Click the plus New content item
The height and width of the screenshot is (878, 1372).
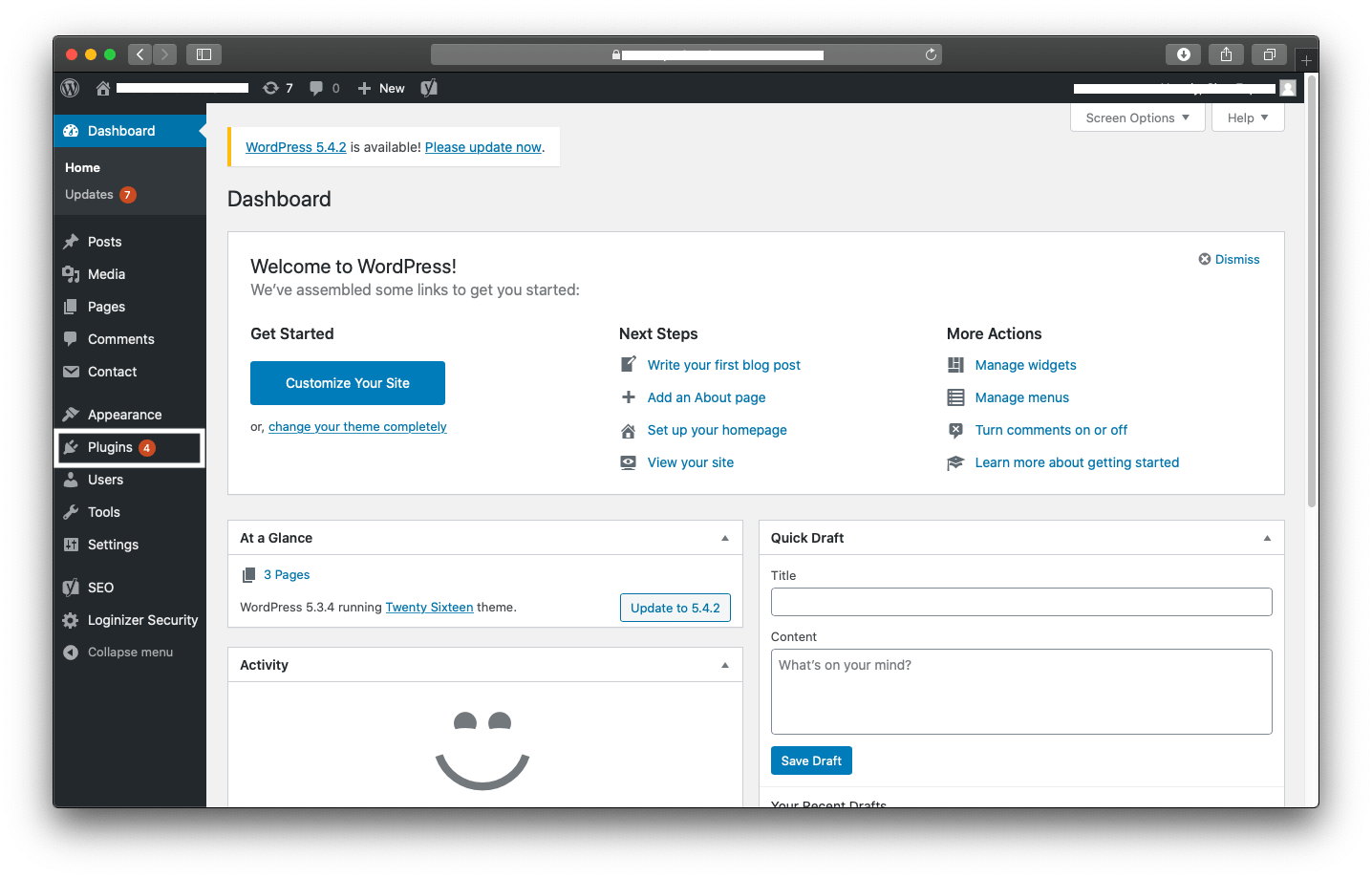(380, 88)
